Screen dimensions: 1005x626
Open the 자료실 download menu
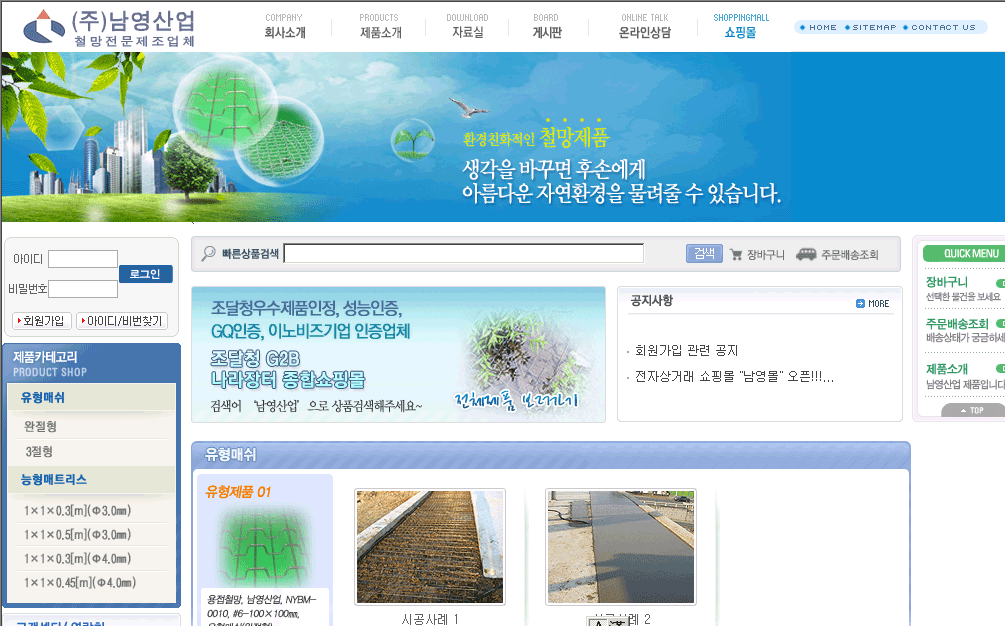tap(467, 26)
